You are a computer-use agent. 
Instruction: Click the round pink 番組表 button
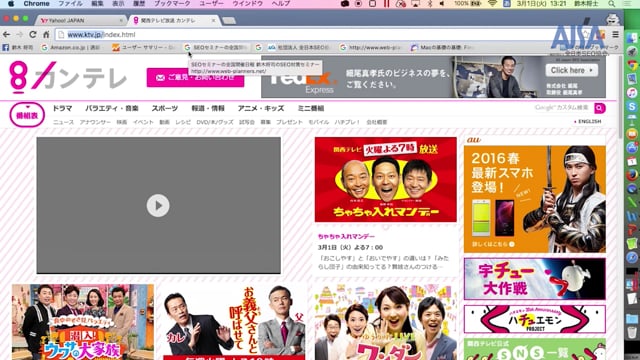click(27, 115)
